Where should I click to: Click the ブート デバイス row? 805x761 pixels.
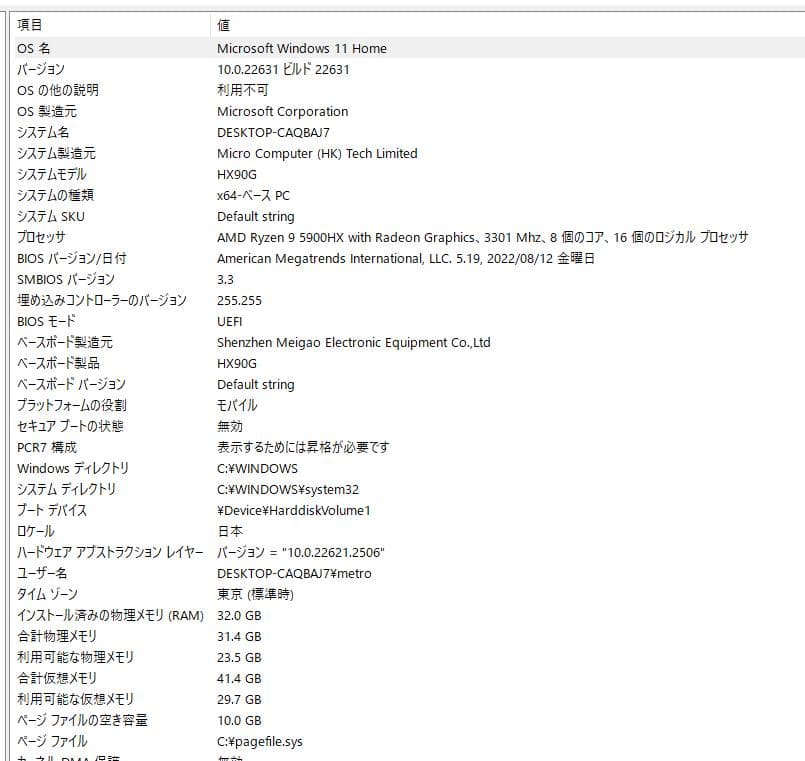[x=52, y=510]
